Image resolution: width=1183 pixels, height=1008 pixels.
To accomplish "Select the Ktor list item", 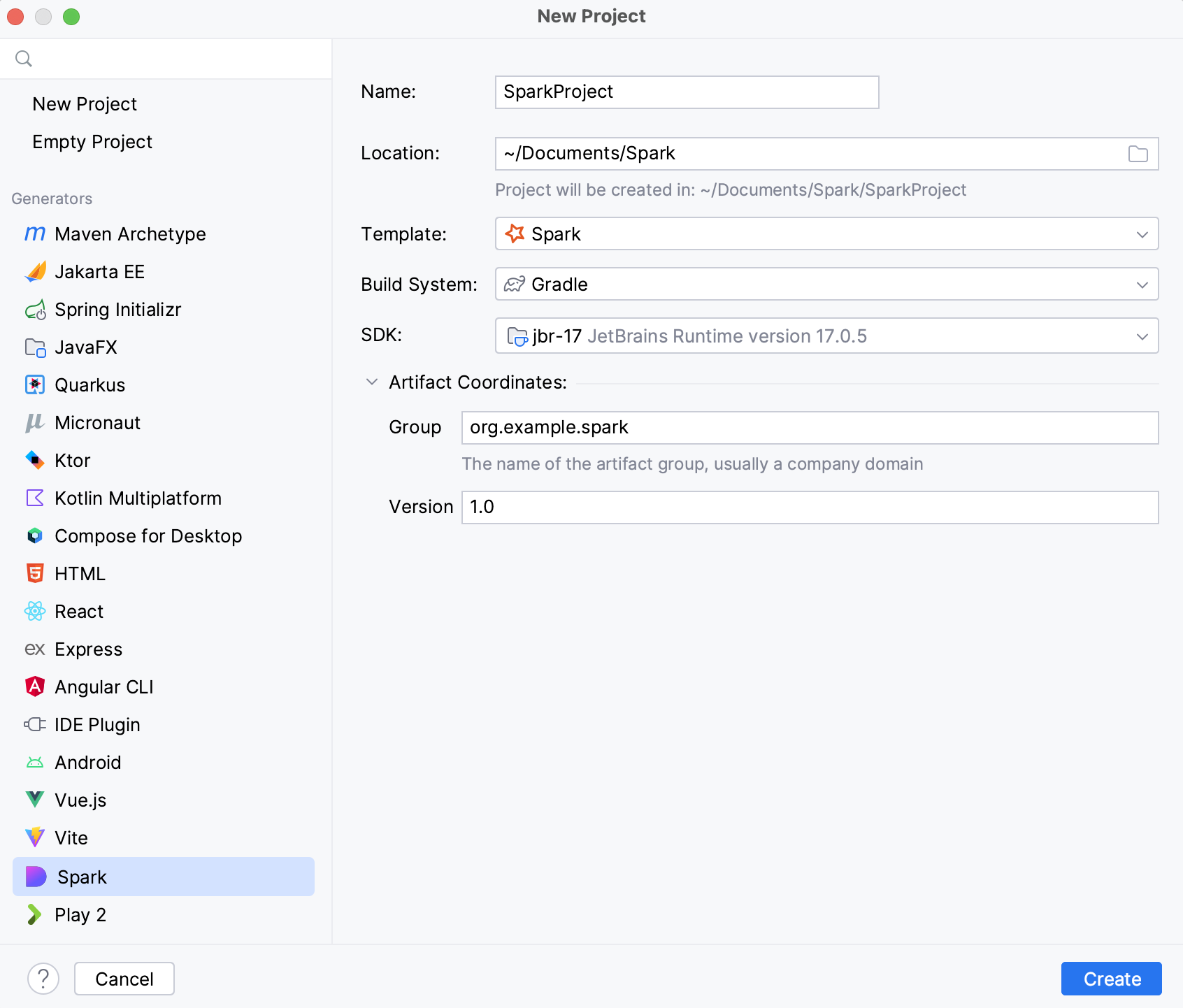I will 164,460.
